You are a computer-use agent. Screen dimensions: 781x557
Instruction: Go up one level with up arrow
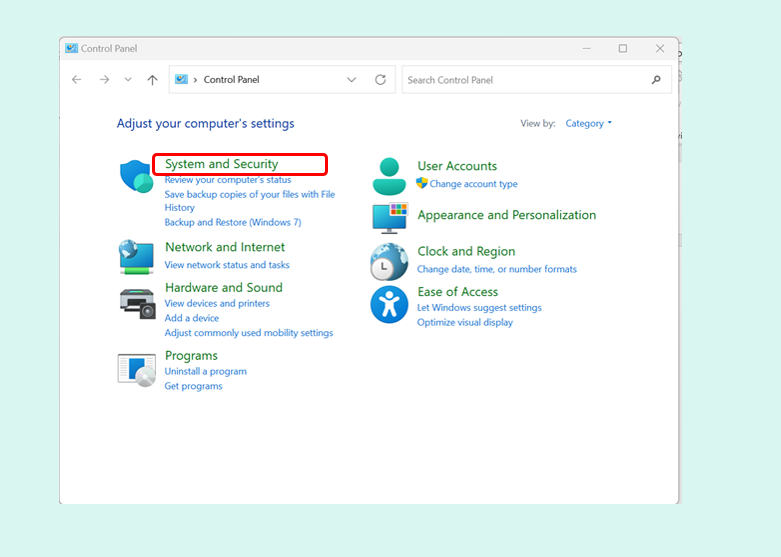[152, 80]
